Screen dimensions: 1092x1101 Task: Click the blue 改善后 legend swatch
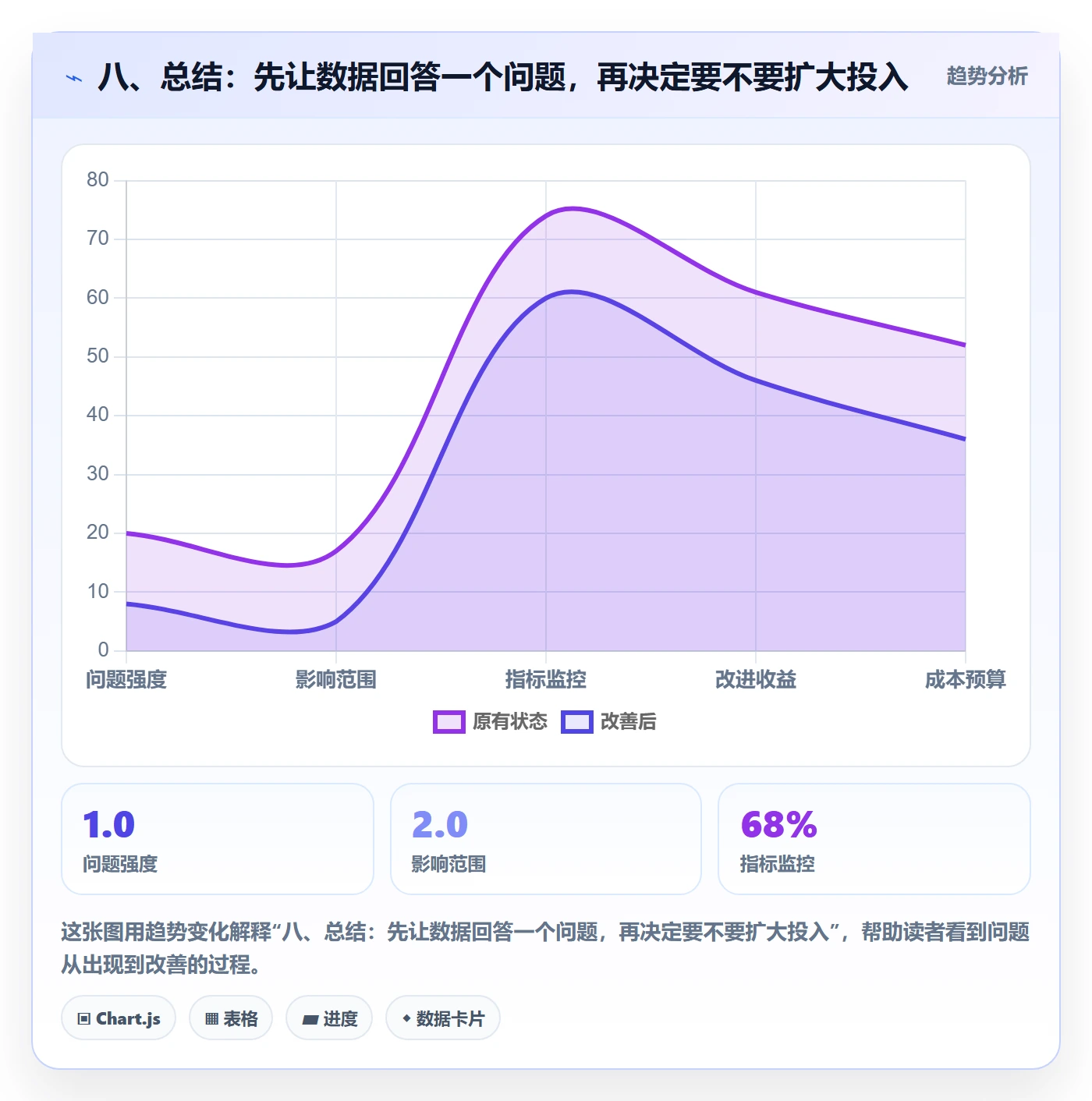point(577,722)
